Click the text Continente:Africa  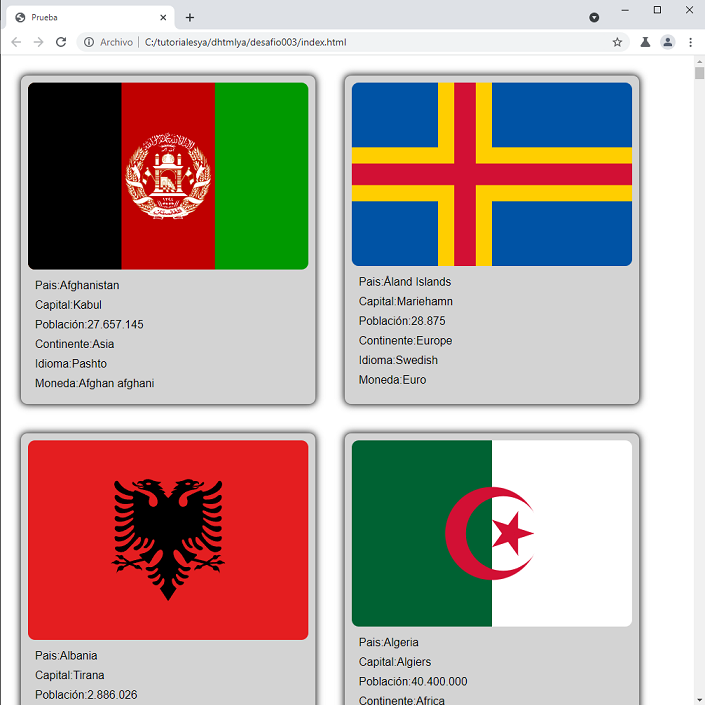[x=402, y=701]
